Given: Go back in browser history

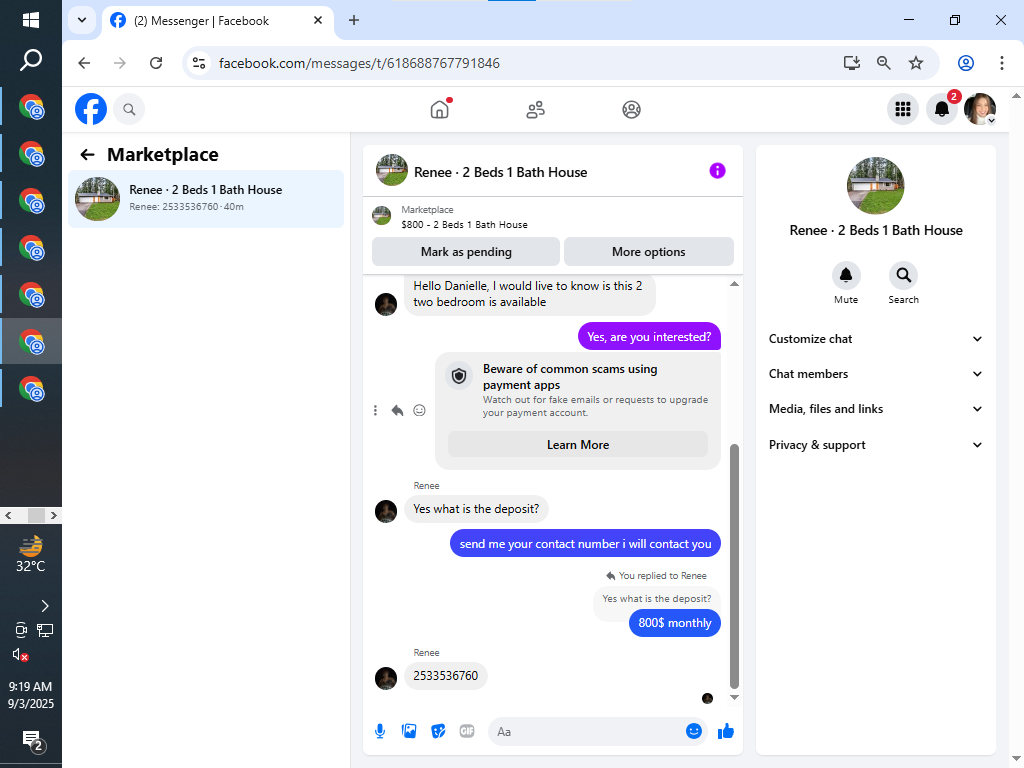Looking at the screenshot, I should pos(84,63).
